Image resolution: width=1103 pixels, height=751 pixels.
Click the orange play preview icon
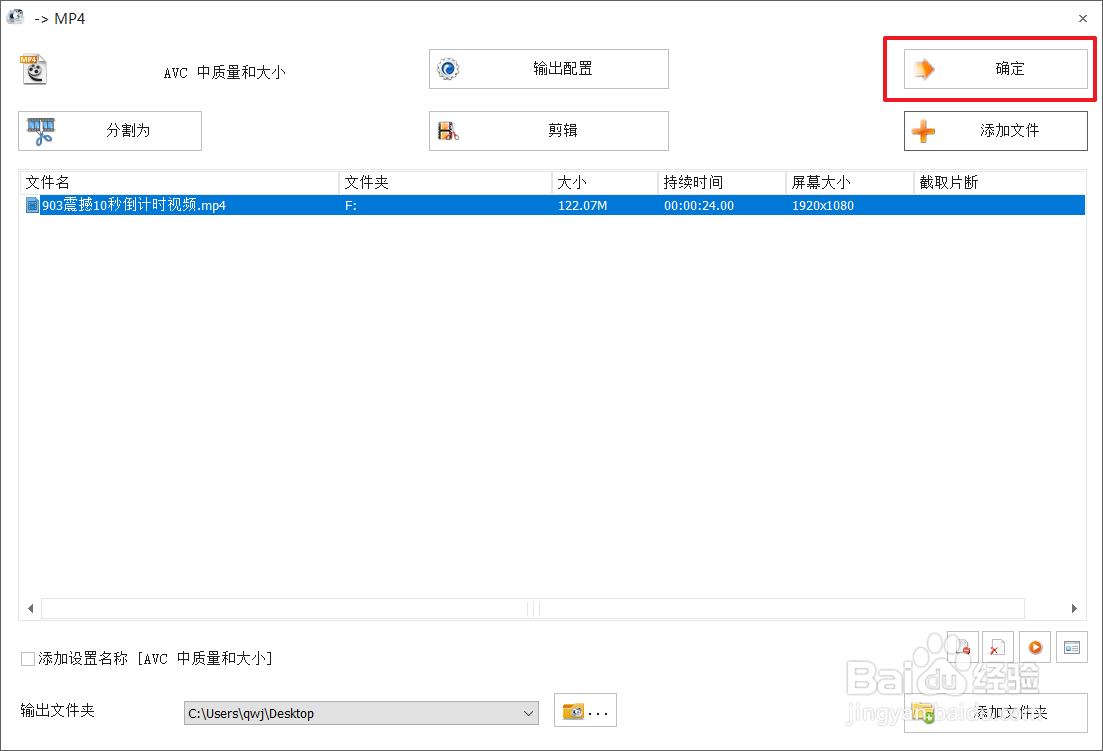point(1035,647)
